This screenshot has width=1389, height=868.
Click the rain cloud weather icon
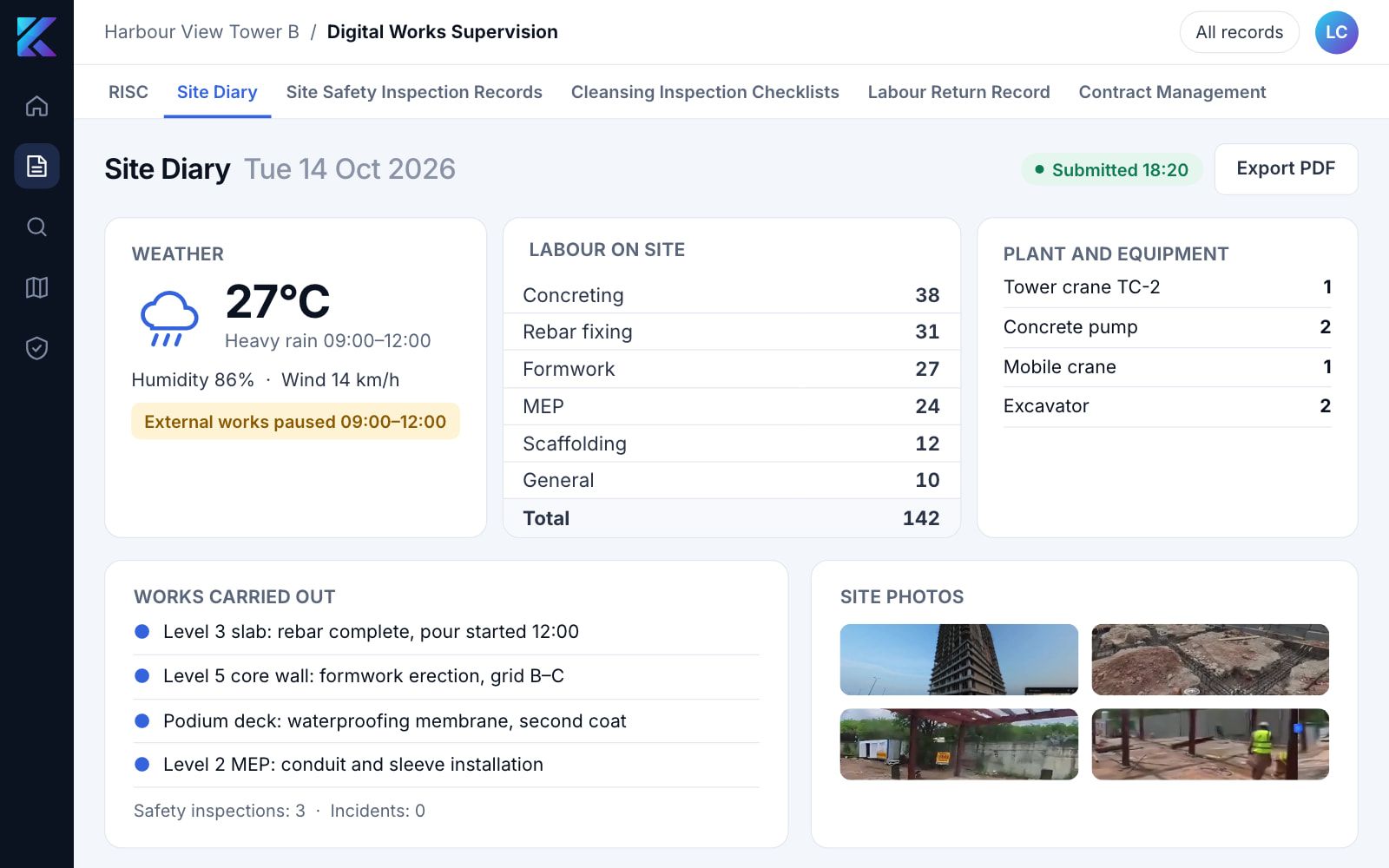(x=169, y=319)
